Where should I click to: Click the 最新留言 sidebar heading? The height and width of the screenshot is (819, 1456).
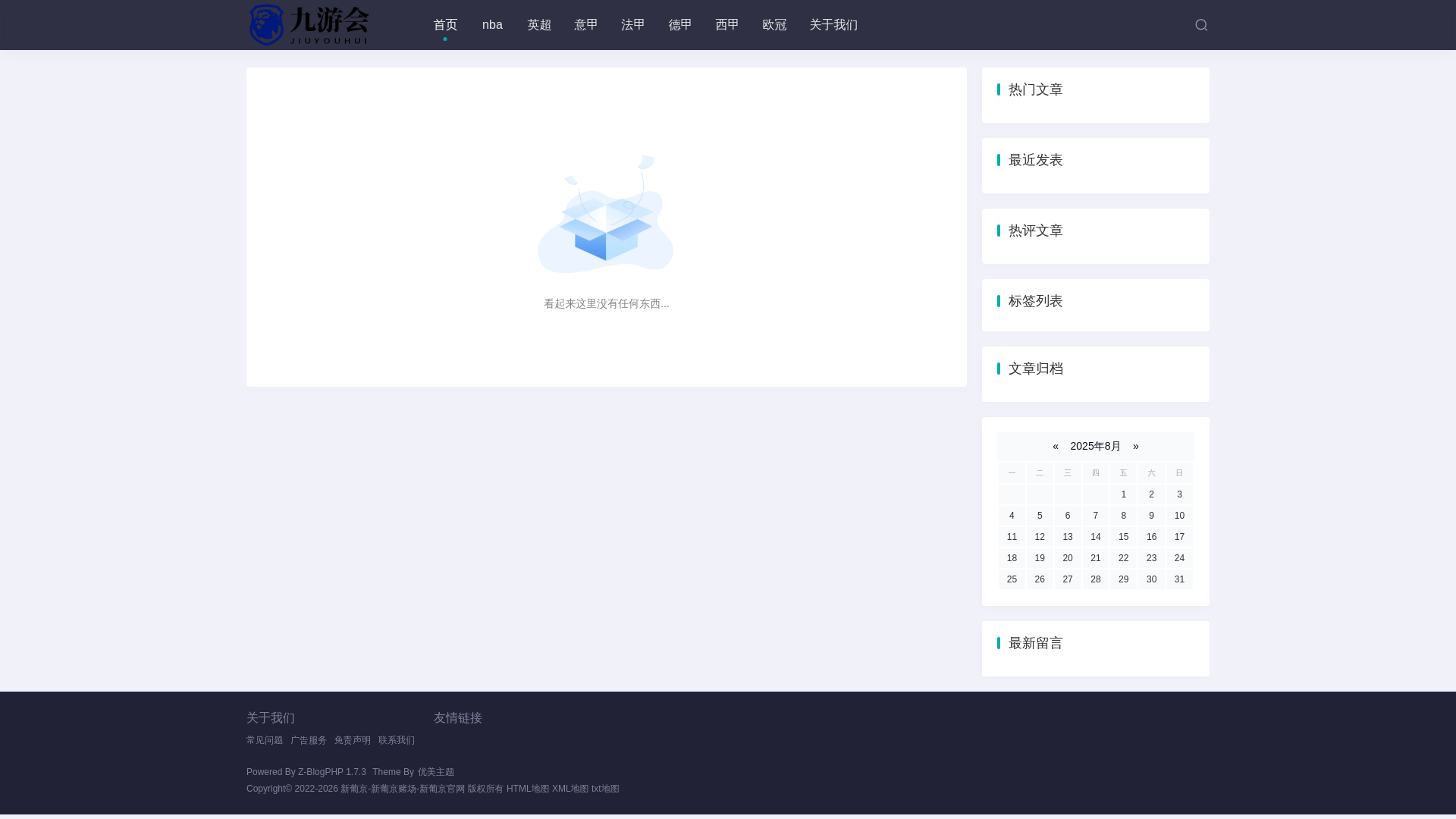[x=1036, y=643]
